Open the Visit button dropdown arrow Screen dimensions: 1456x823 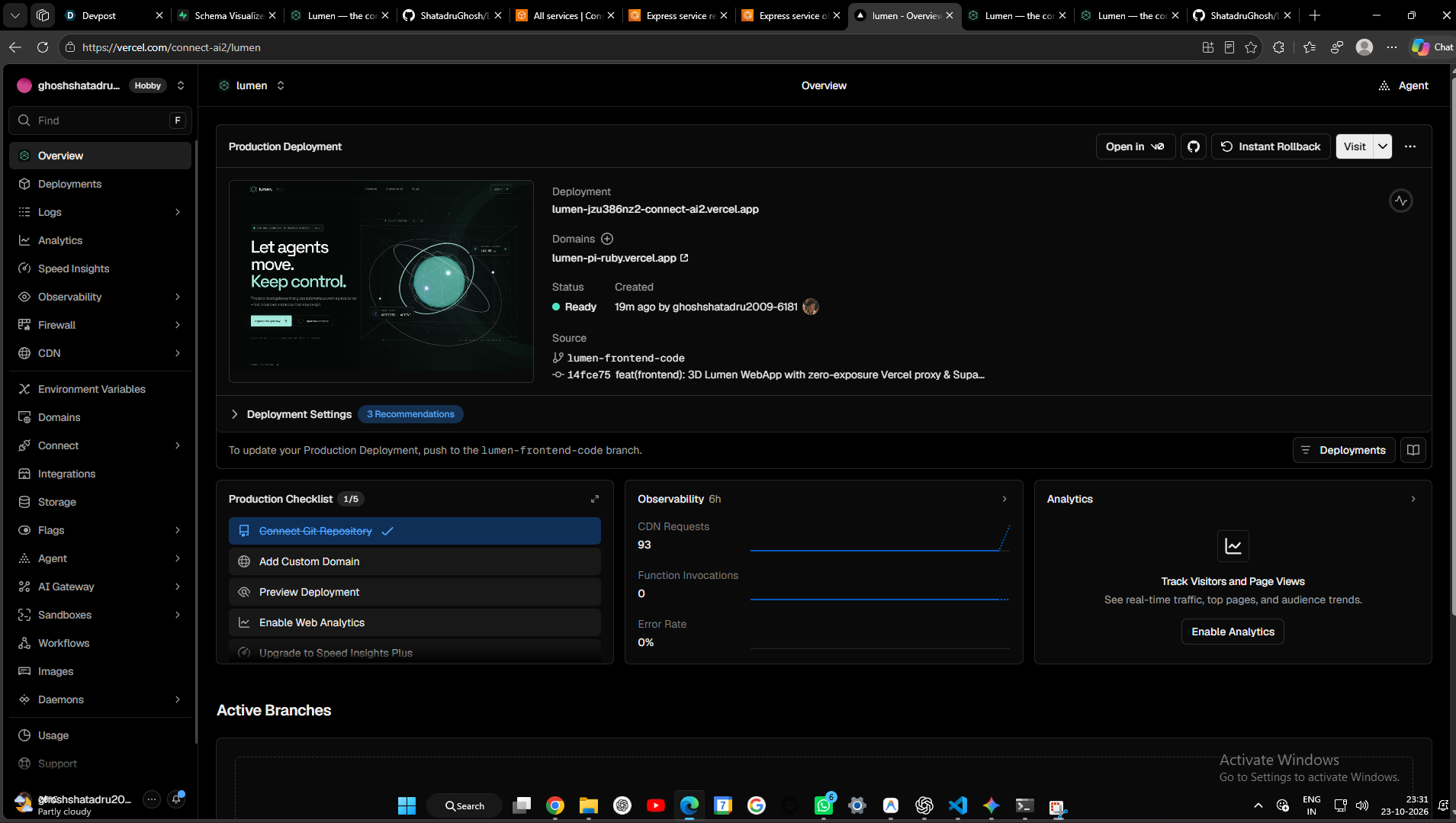click(1383, 146)
